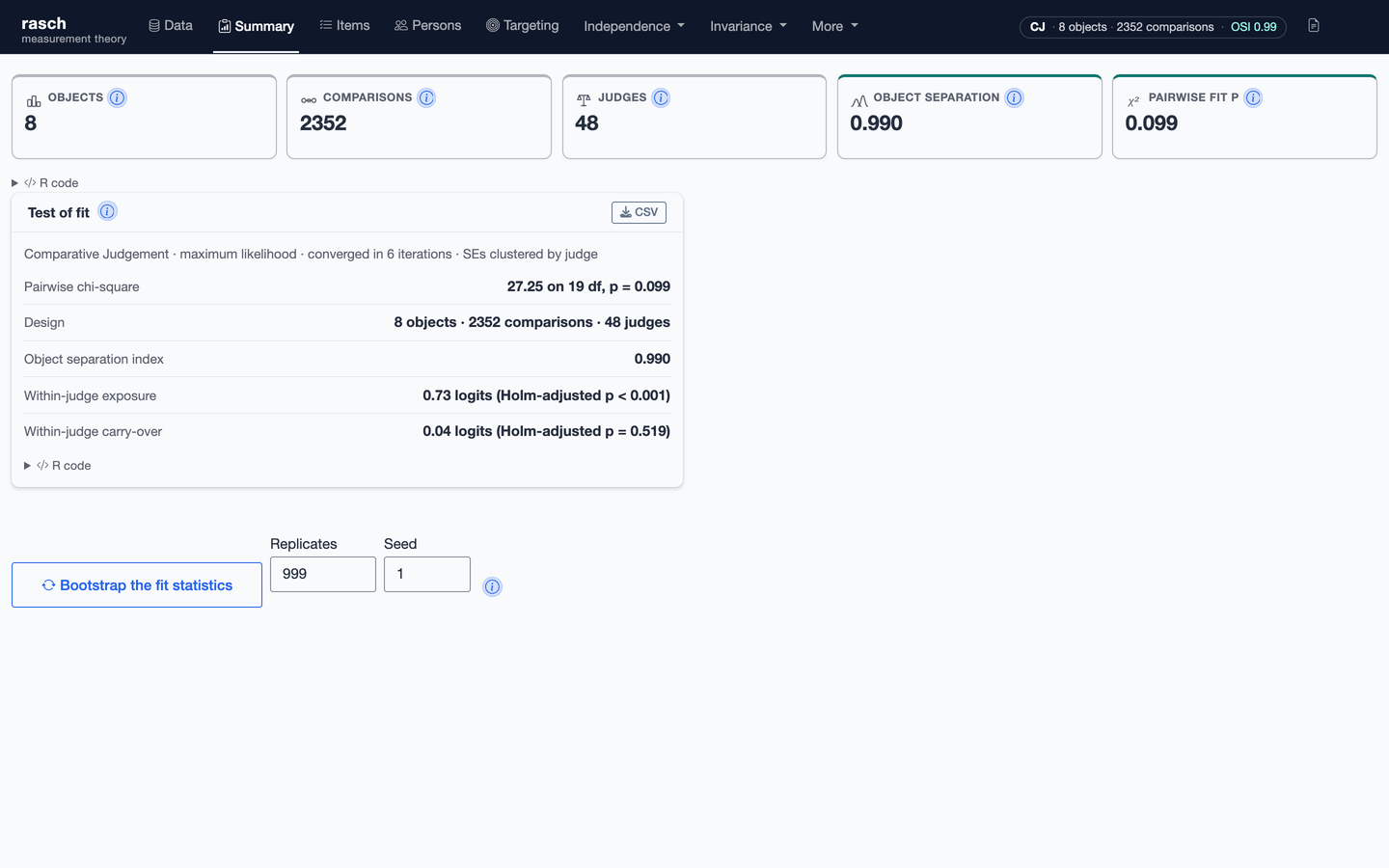Expand the Invariance dropdown menu

[749, 26]
